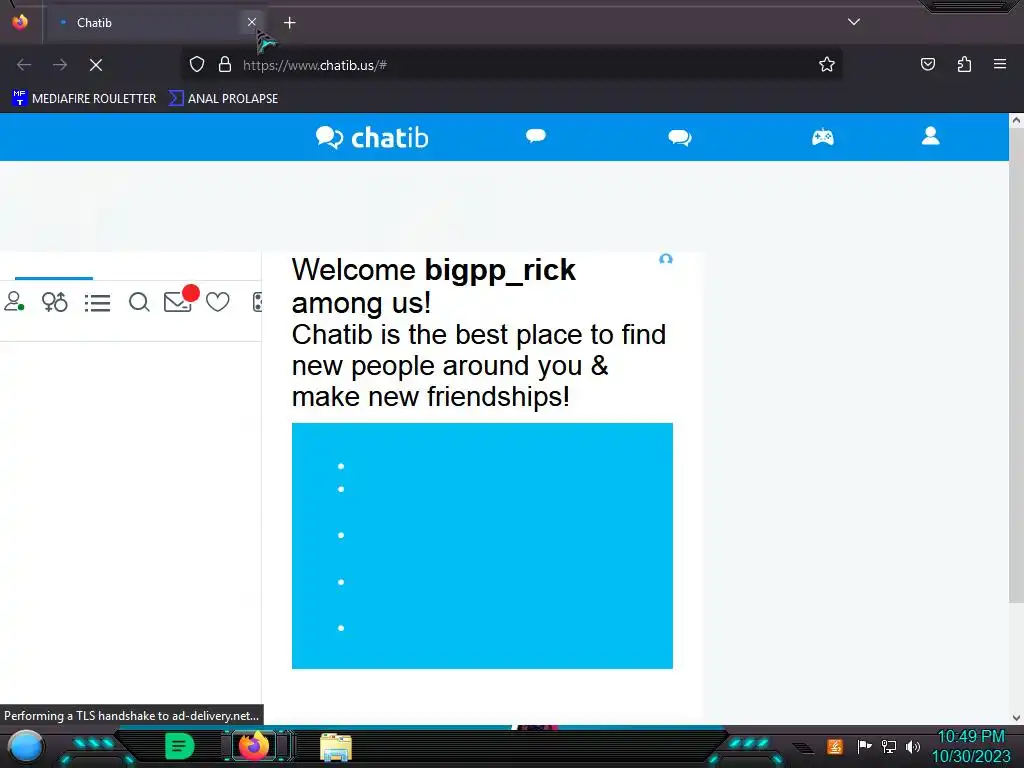The width and height of the screenshot is (1024, 768).
Task: Show online users icon in sidebar
Action: (14, 302)
